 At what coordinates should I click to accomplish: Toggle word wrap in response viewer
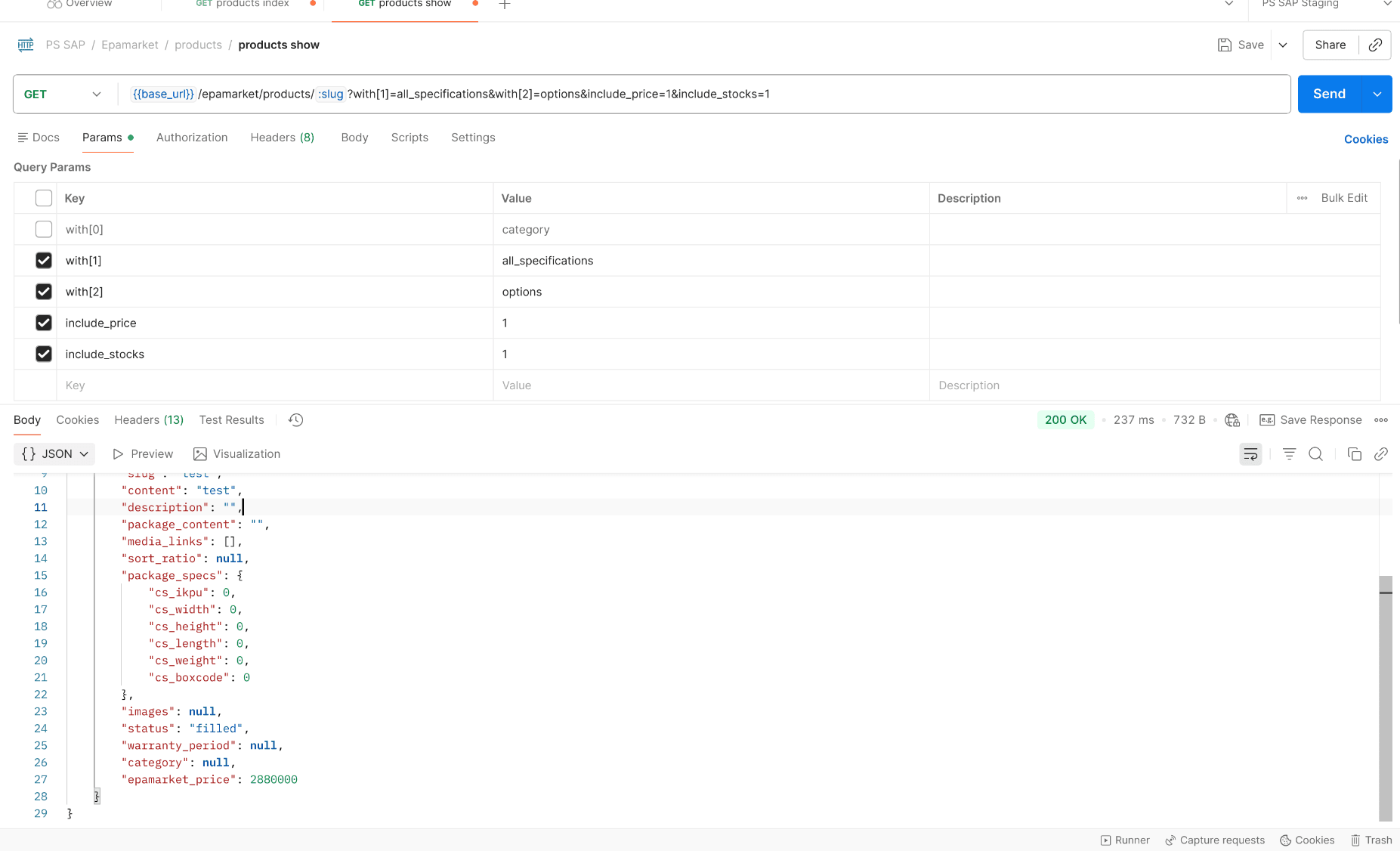1250,454
